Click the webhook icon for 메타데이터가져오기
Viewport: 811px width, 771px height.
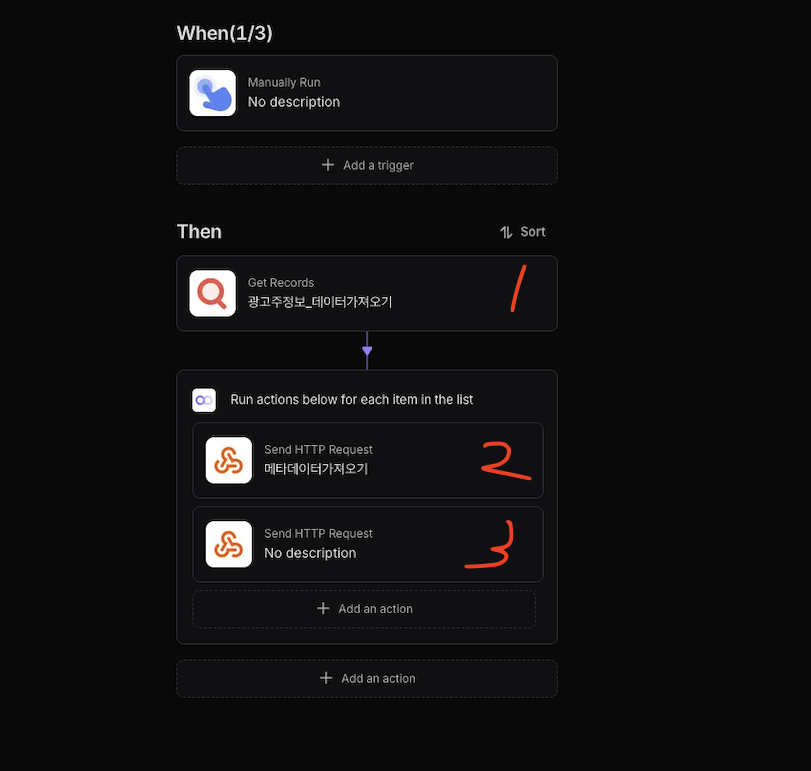coord(229,460)
